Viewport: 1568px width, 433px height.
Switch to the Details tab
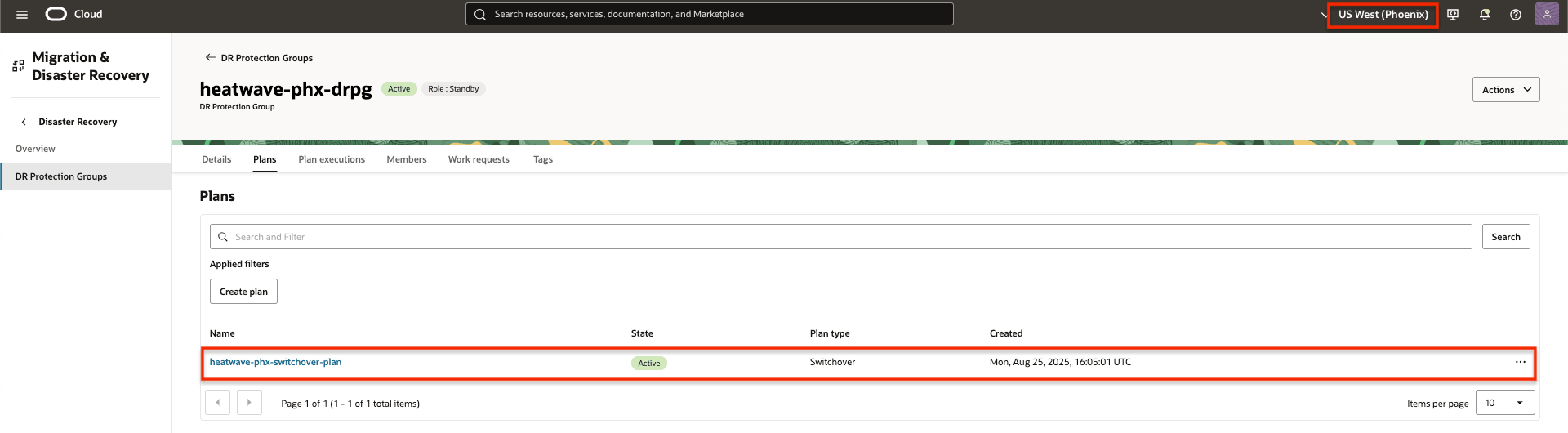pyautogui.click(x=216, y=159)
